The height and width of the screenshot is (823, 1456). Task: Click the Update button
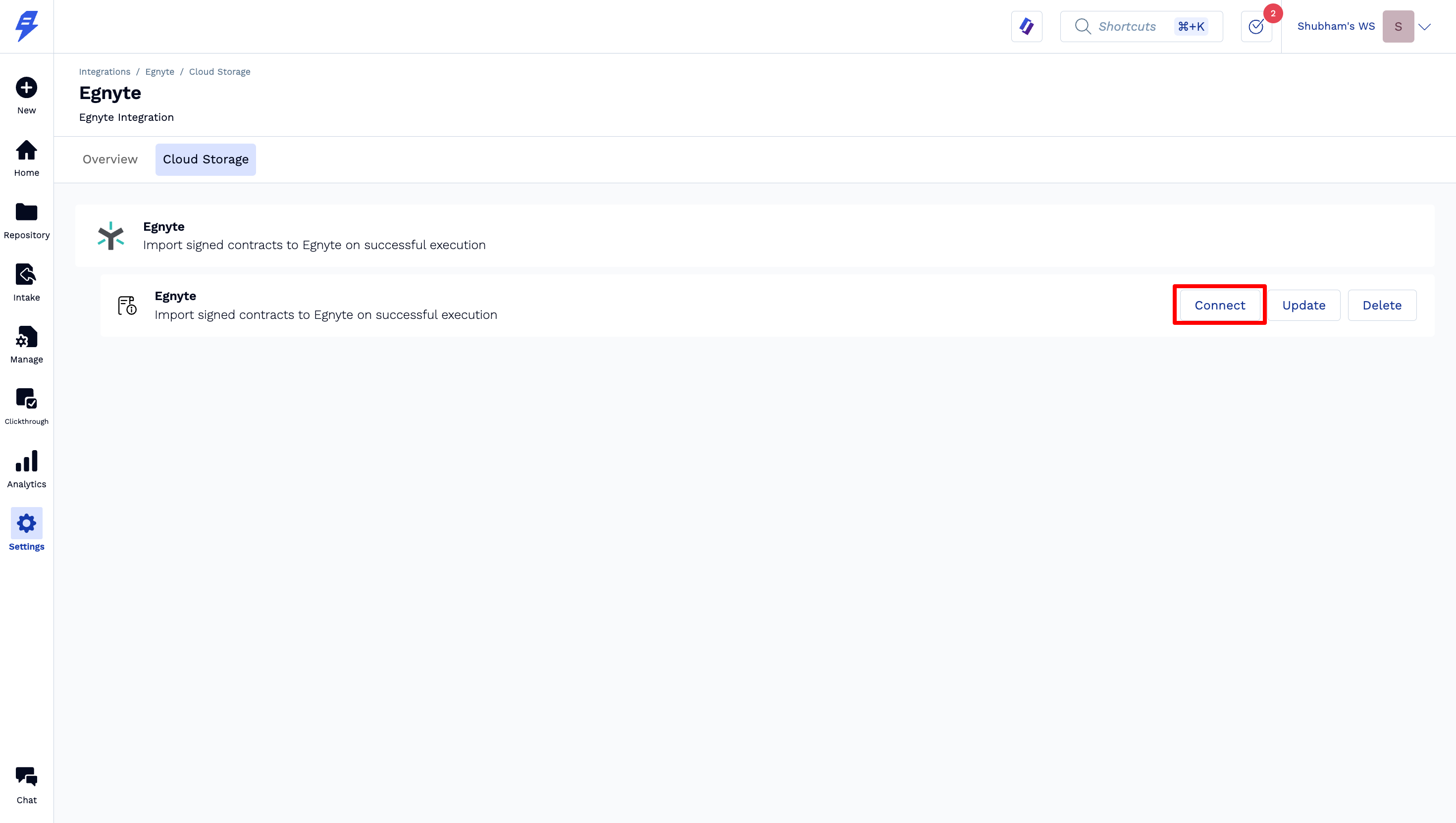coord(1303,305)
